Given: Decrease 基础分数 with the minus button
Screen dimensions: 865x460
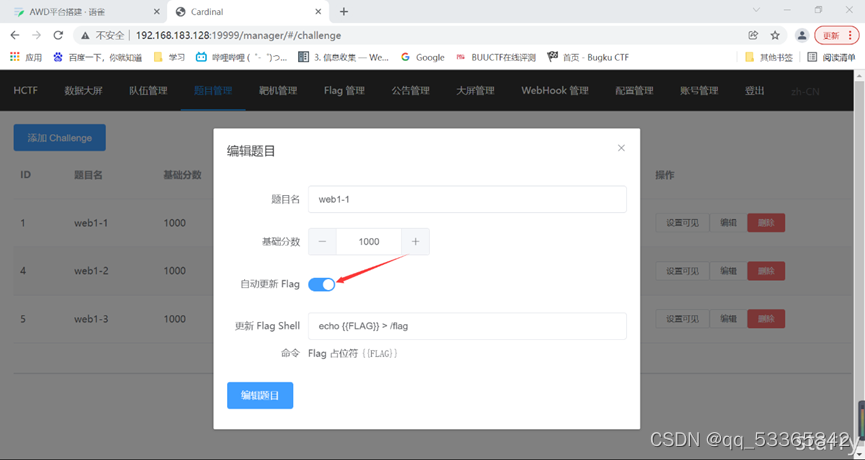Looking at the screenshot, I should 323,242.
